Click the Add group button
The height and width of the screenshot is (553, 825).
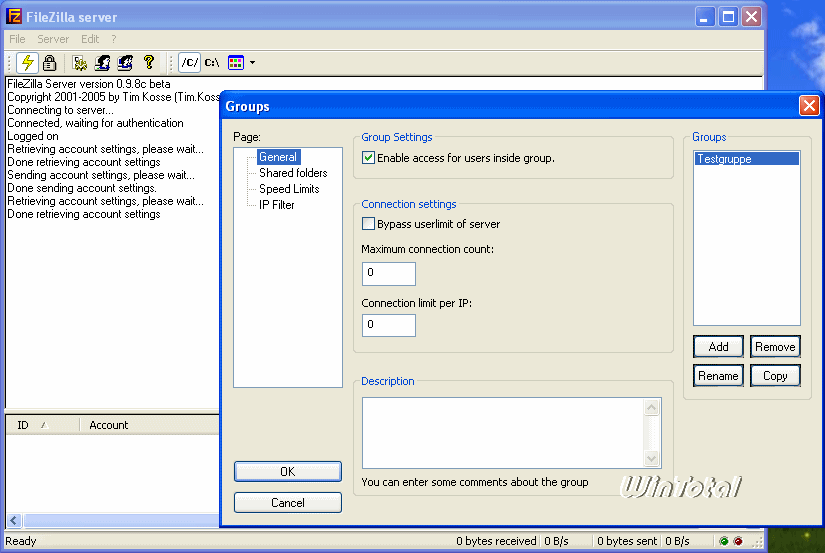pyautogui.click(x=718, y=347)
